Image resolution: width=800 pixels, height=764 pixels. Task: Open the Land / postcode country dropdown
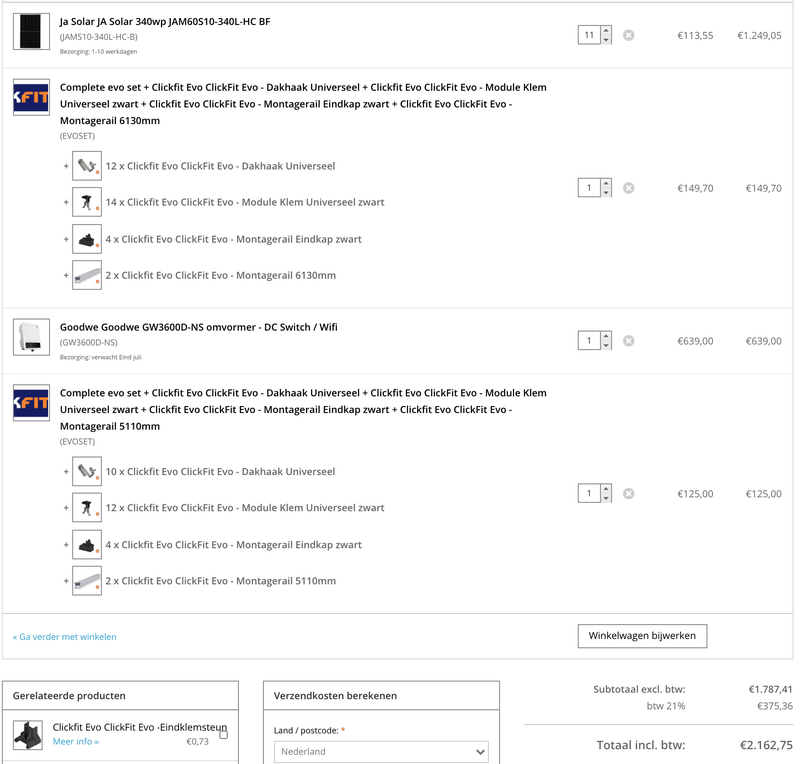click(x=378, y=753)
